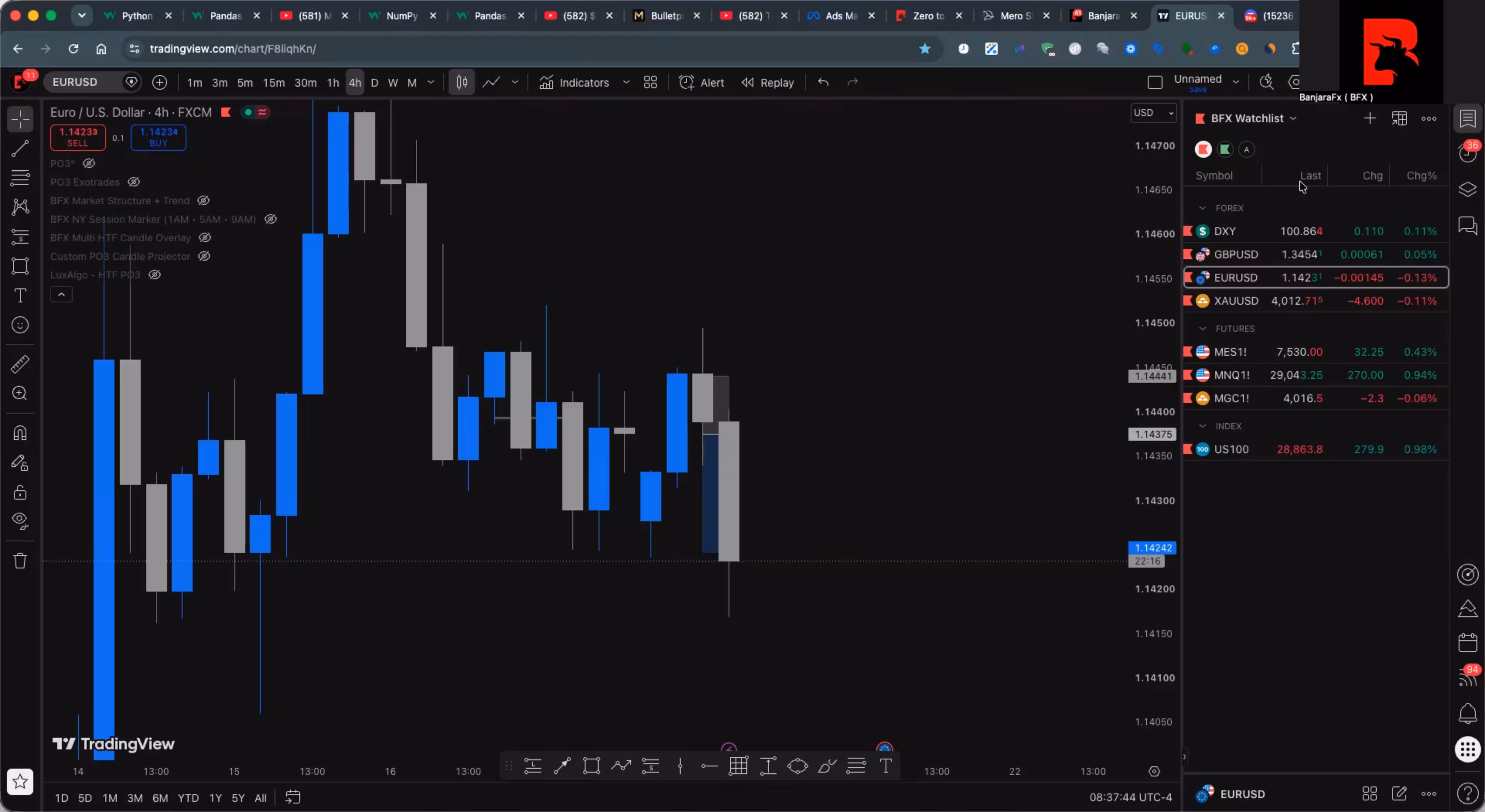1485x812 pixels.
Task: Switch to the Banjara browser tab
Action: point(1103,15)
